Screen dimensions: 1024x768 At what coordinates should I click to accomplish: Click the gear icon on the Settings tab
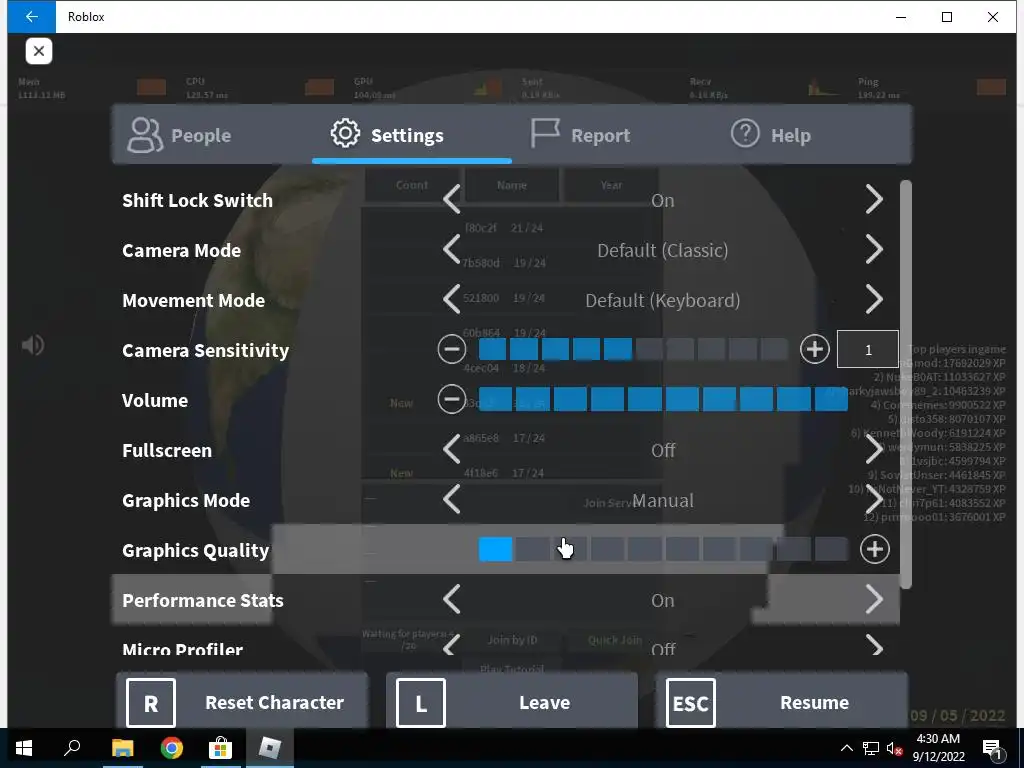345,133
